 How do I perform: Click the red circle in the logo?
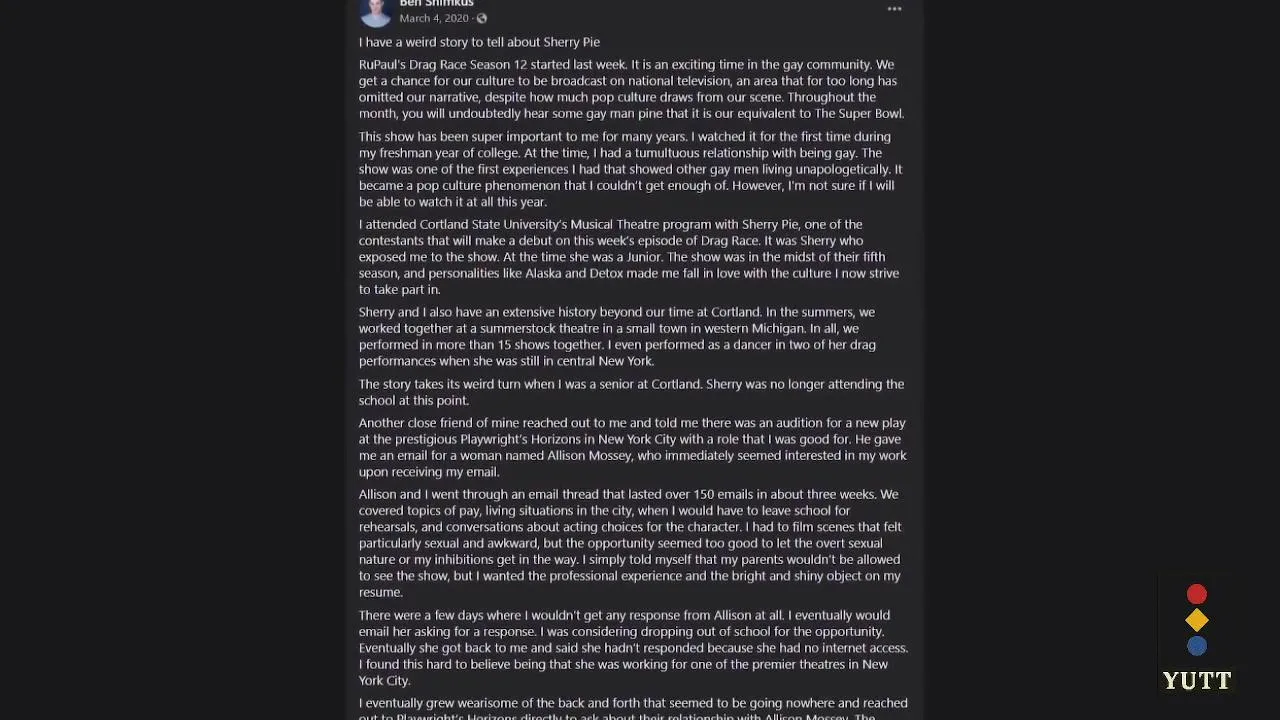1197,595
